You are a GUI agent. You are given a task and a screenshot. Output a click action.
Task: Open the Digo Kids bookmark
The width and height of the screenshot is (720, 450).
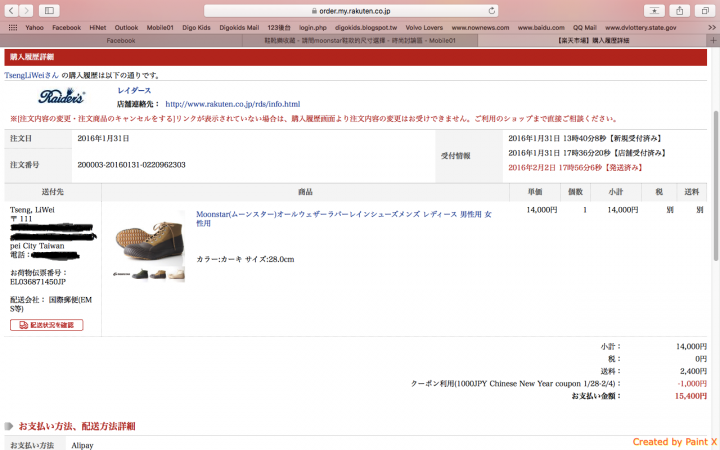click(196, 28)
